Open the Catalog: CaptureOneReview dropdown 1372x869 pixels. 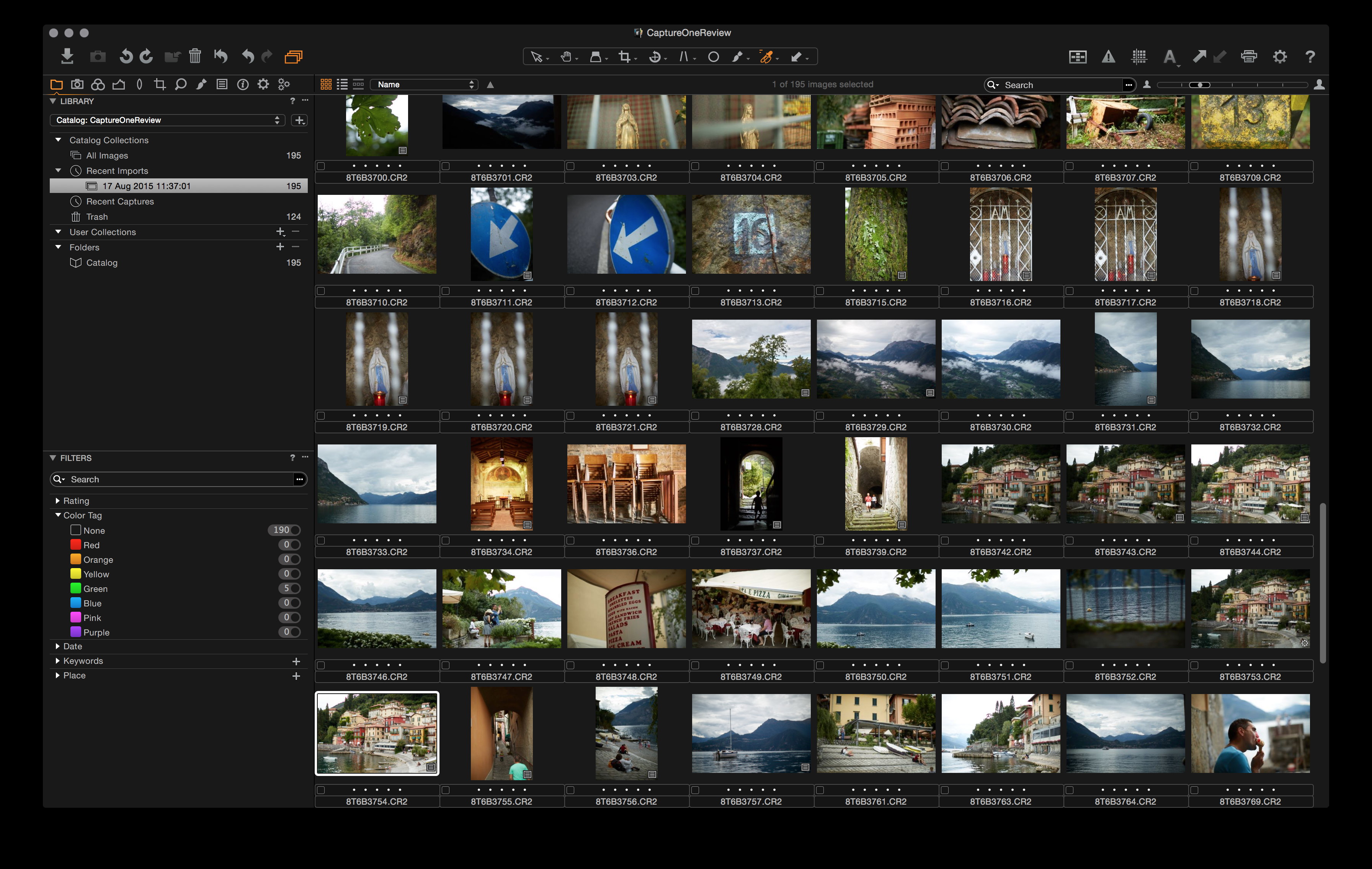click(168, 120)
